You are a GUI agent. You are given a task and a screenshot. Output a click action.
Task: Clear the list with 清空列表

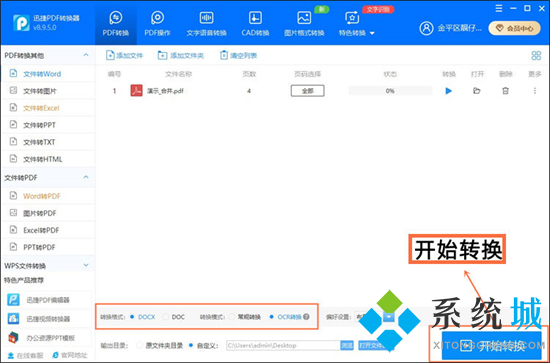click(x=239, y=55)
